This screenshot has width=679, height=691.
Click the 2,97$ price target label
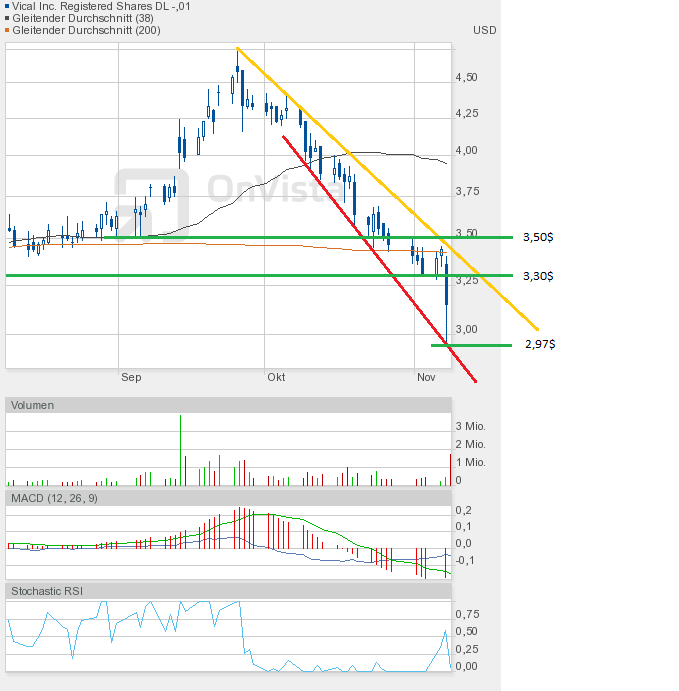click(539, 345)
